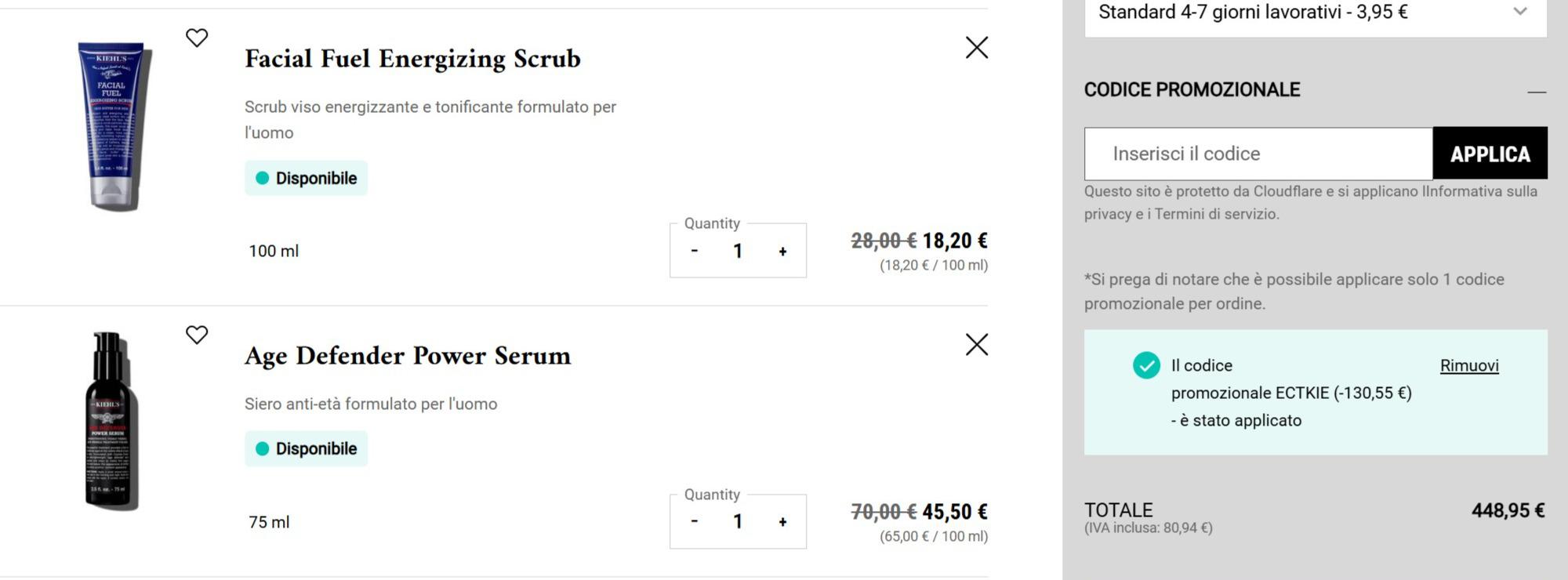The height and width of the screenshot is (580, 1568).
Task: Remove Age Defender Power Serum from cart
Action: coord(976,345)
